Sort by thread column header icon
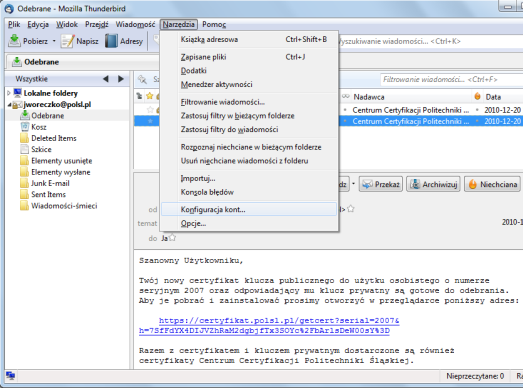The image size is (523, 388). 139,96
